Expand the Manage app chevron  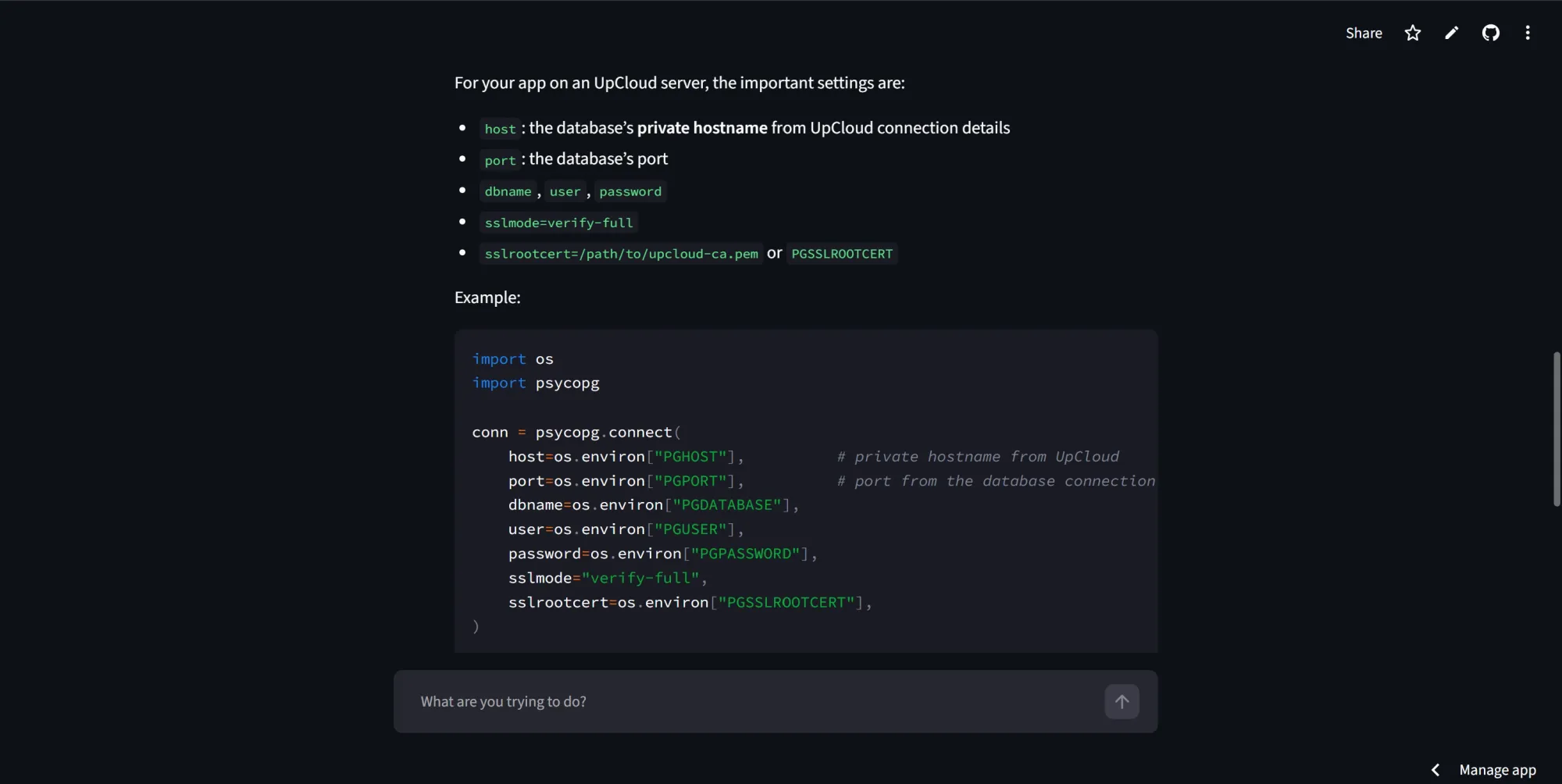[1435, 770]
